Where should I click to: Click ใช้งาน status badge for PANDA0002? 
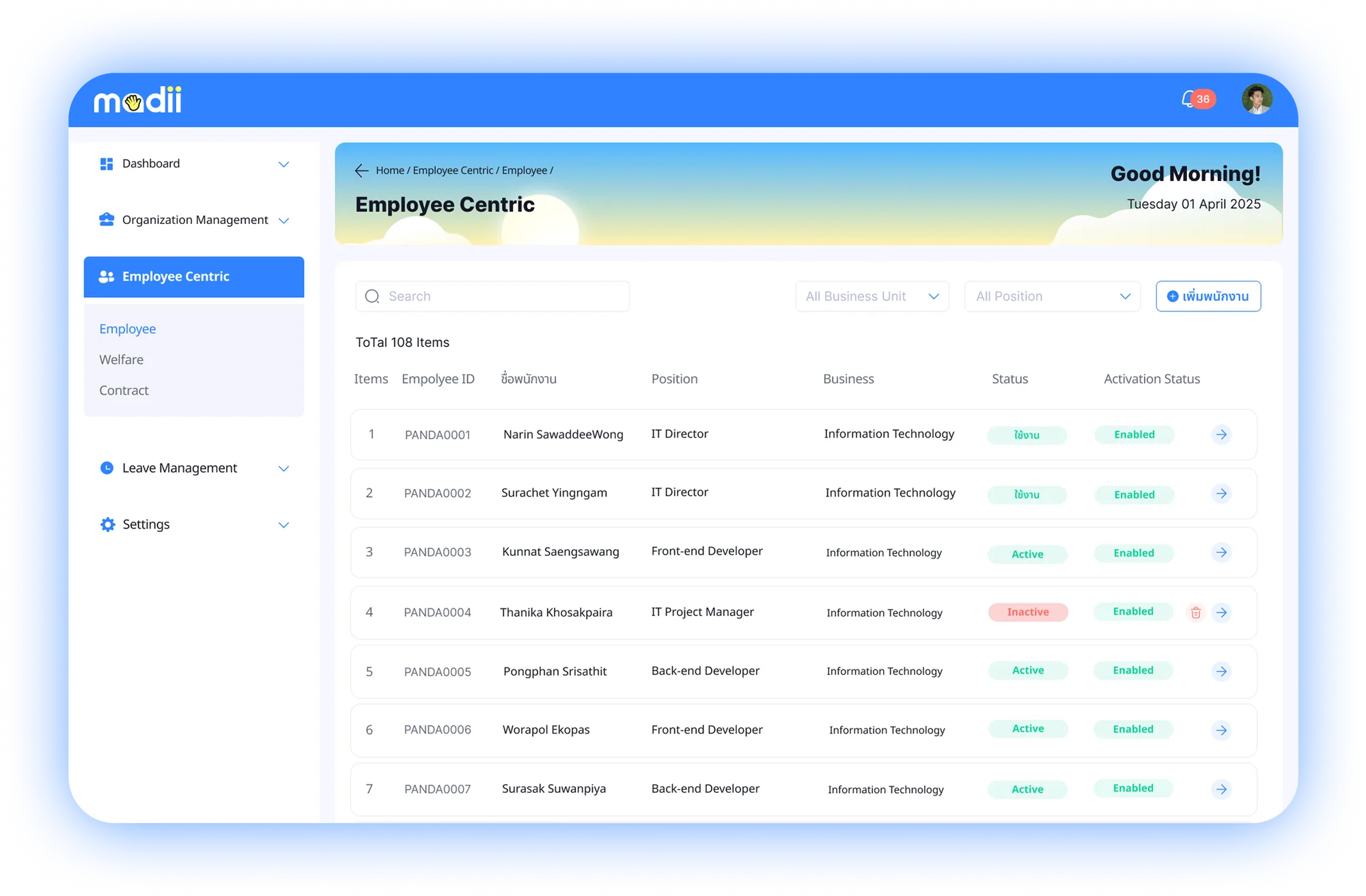(1027, 494)
